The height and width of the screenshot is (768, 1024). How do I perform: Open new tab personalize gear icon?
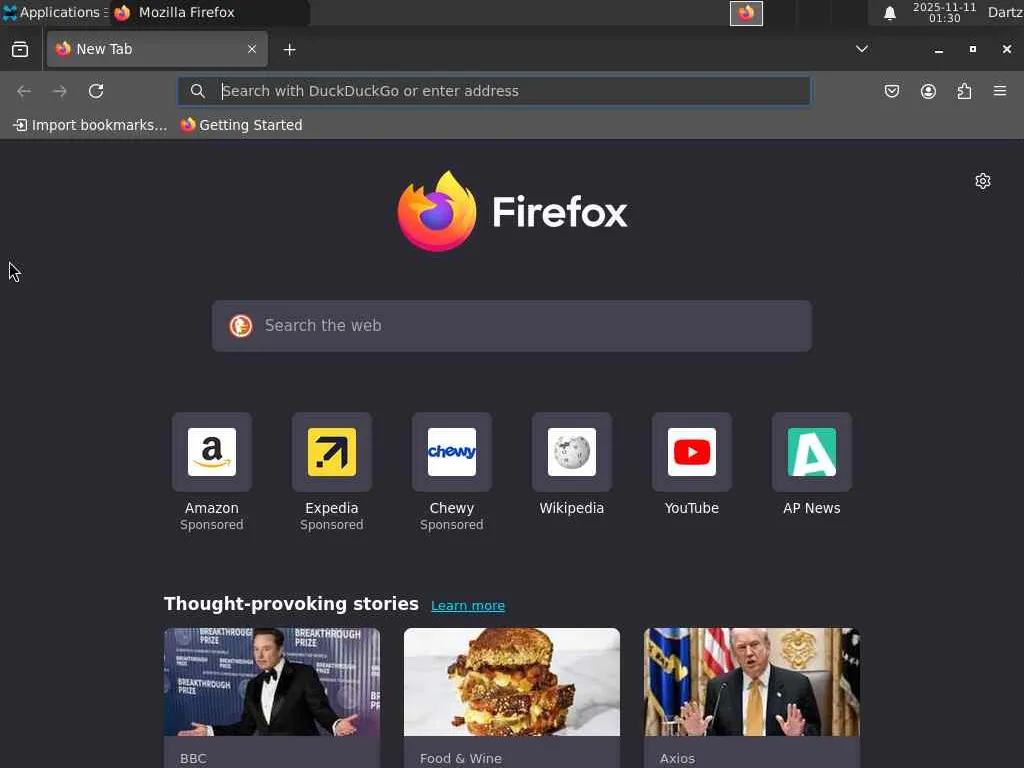click(983, 181)
